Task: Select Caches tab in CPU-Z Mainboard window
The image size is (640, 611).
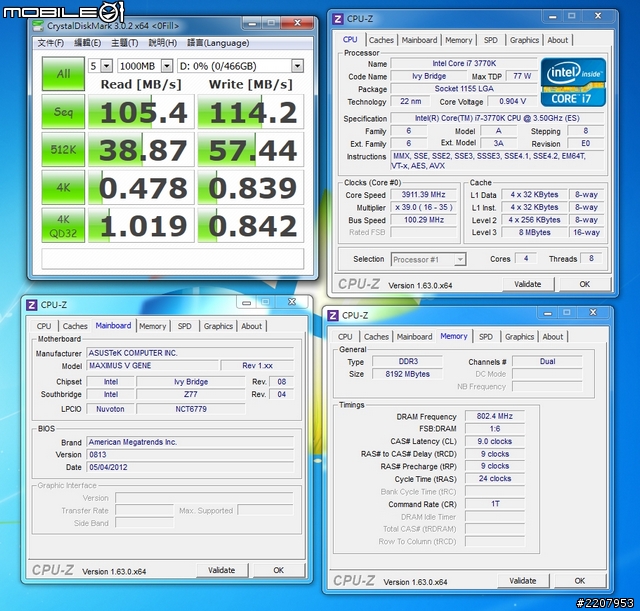Action: tap(75, 326)
